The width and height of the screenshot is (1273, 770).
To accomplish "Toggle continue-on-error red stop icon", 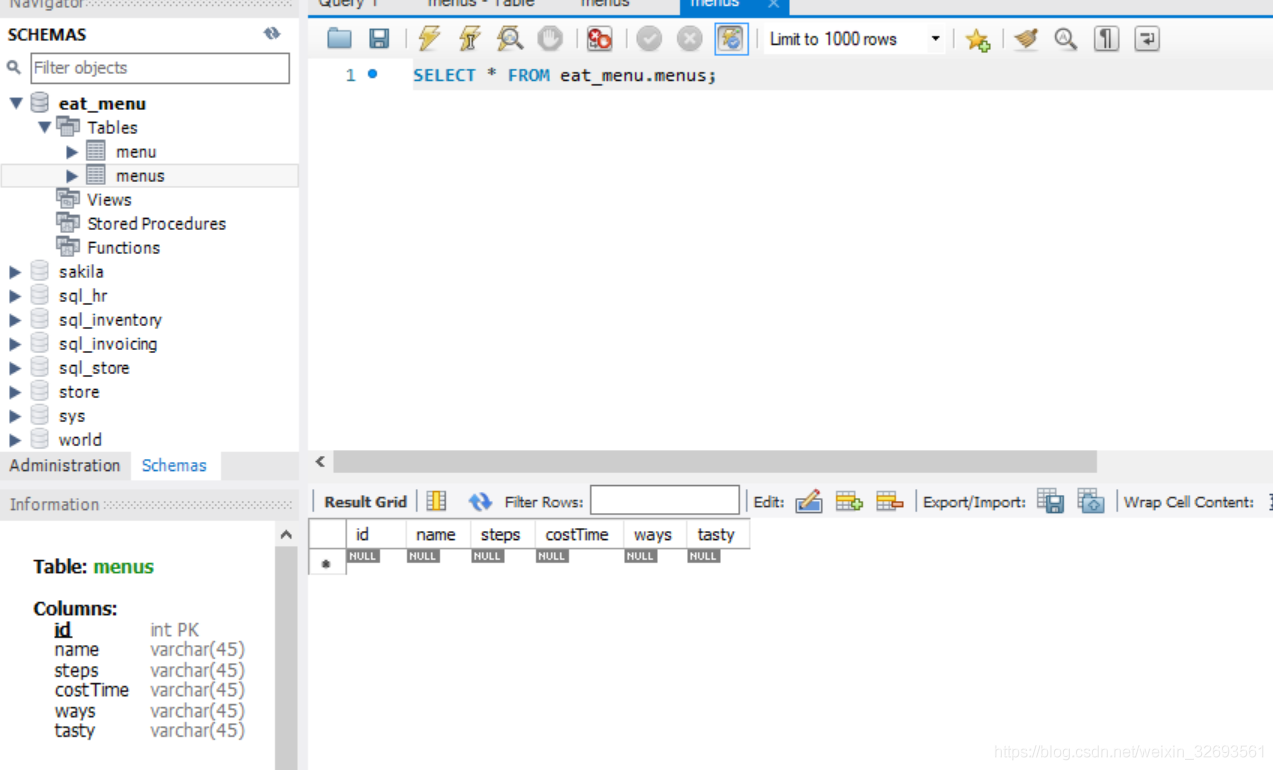I will 599,39.
